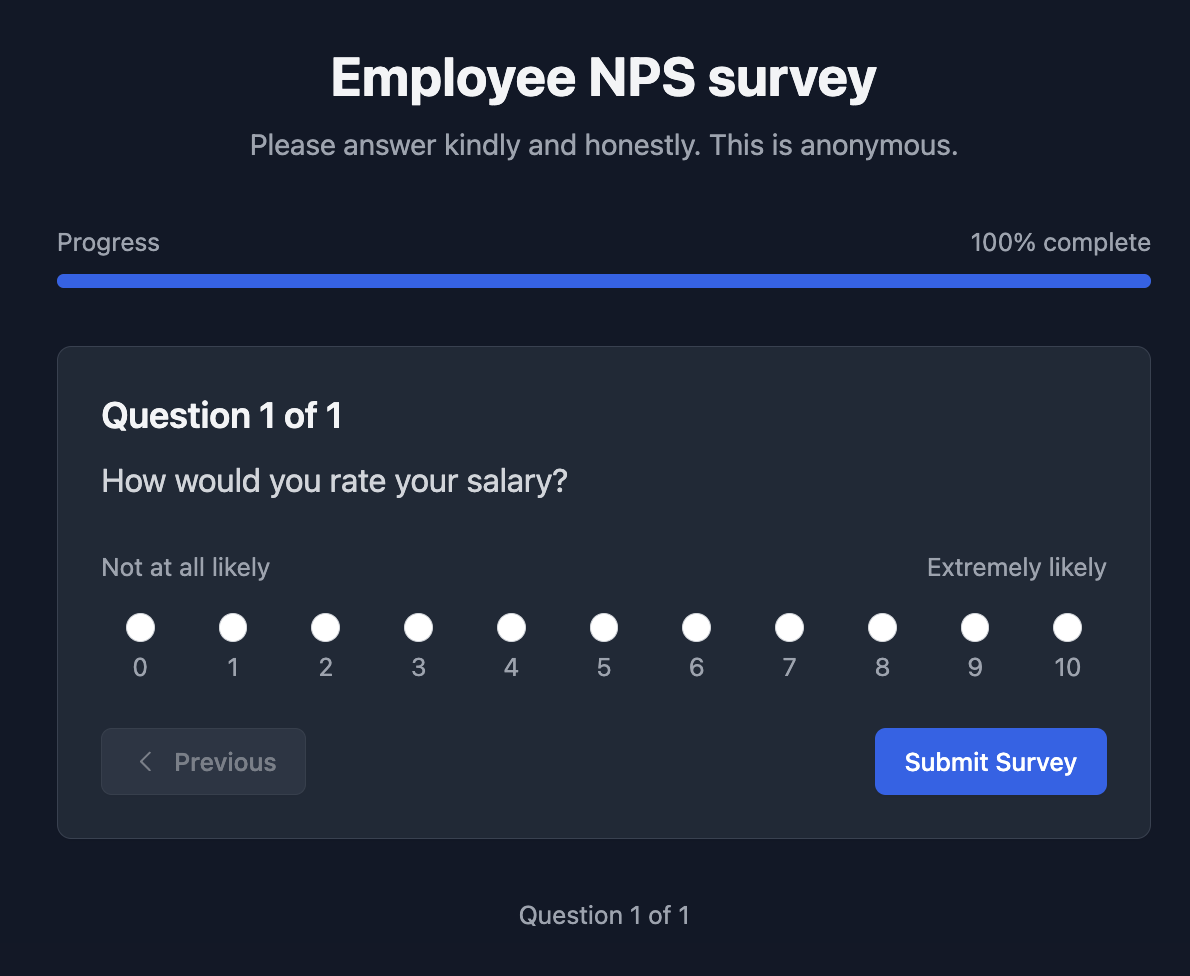The image size is (1190, 976).
Task: Click the Submit Survey button
Action: click(x=990, y=761)
